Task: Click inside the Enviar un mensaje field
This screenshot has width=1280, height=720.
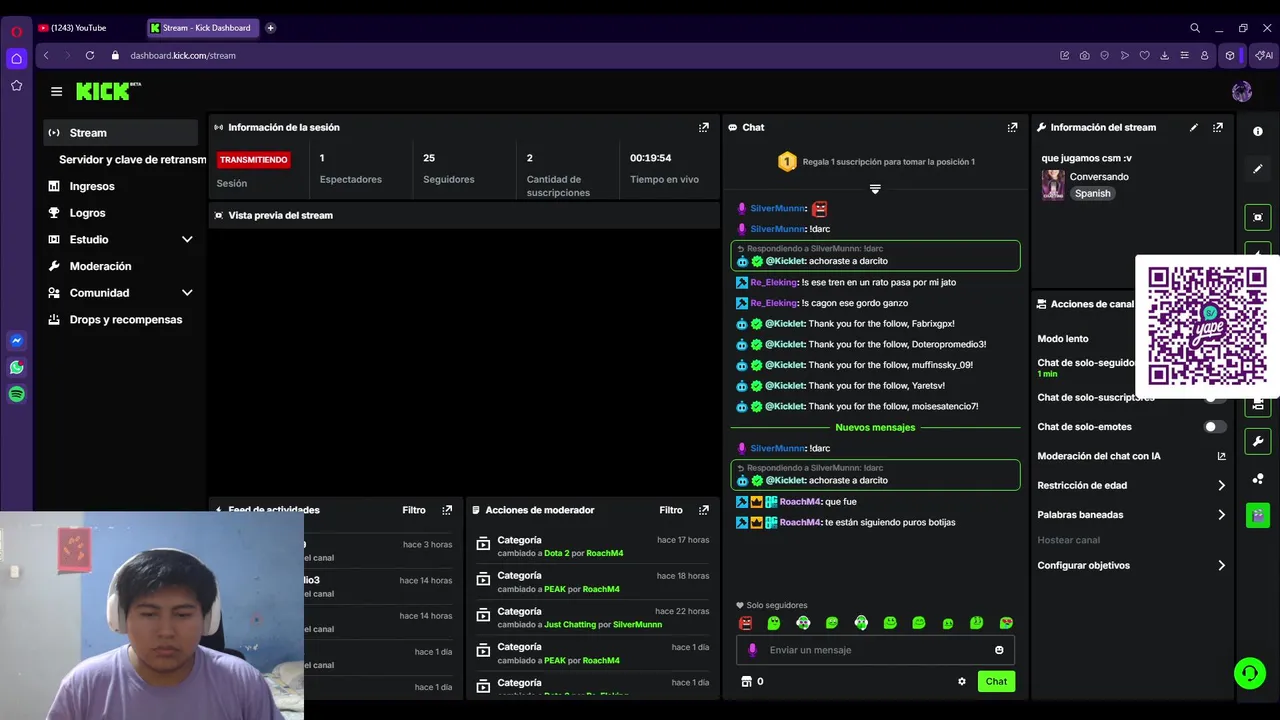Action: (x=875, y=650)
